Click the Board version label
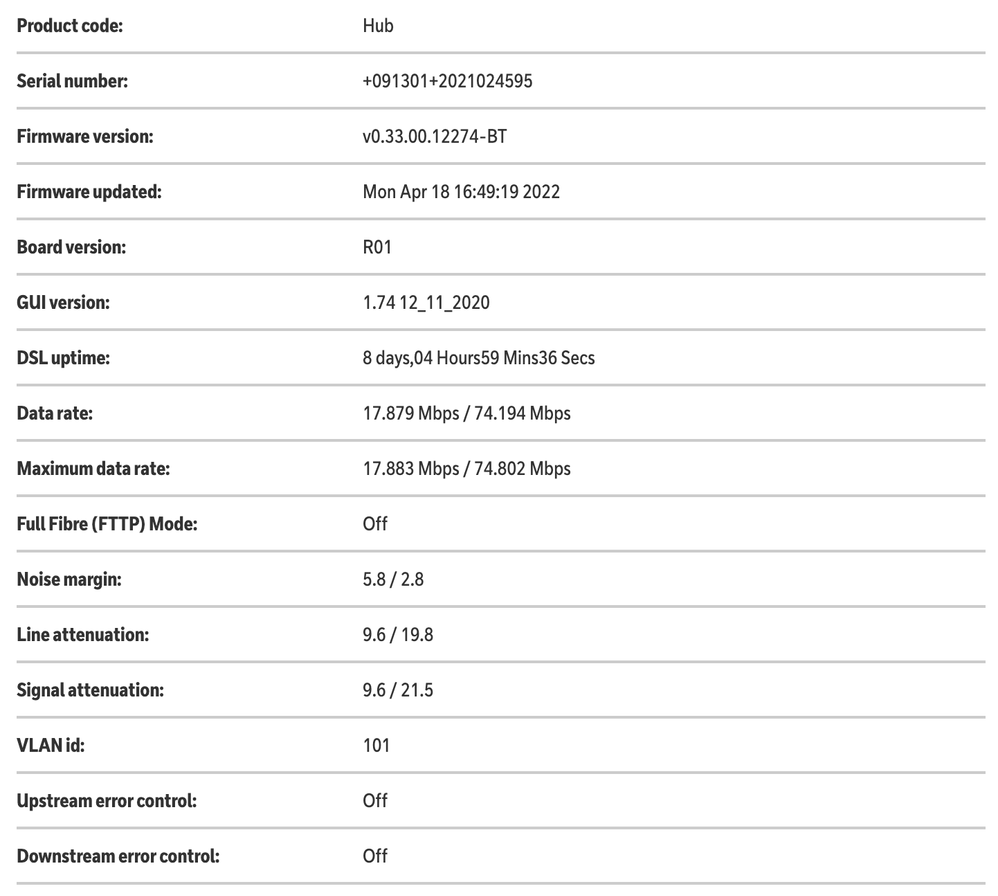 (71, 246)
